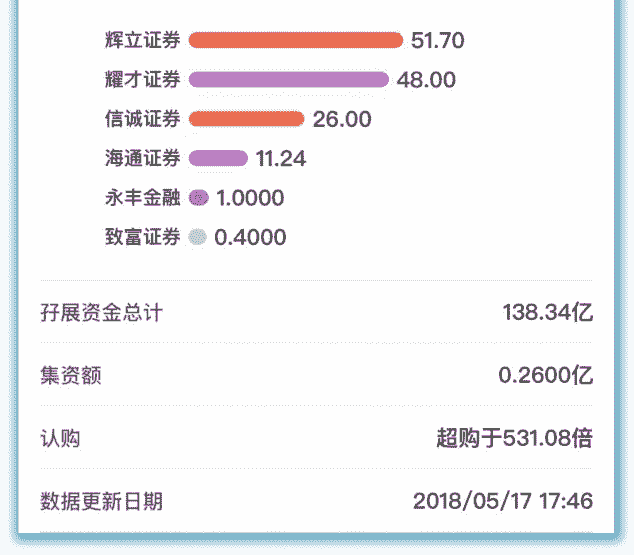The image size is (634, 555).
Task: Click the 孖展资金总计 row label
Action: [101, 313]
